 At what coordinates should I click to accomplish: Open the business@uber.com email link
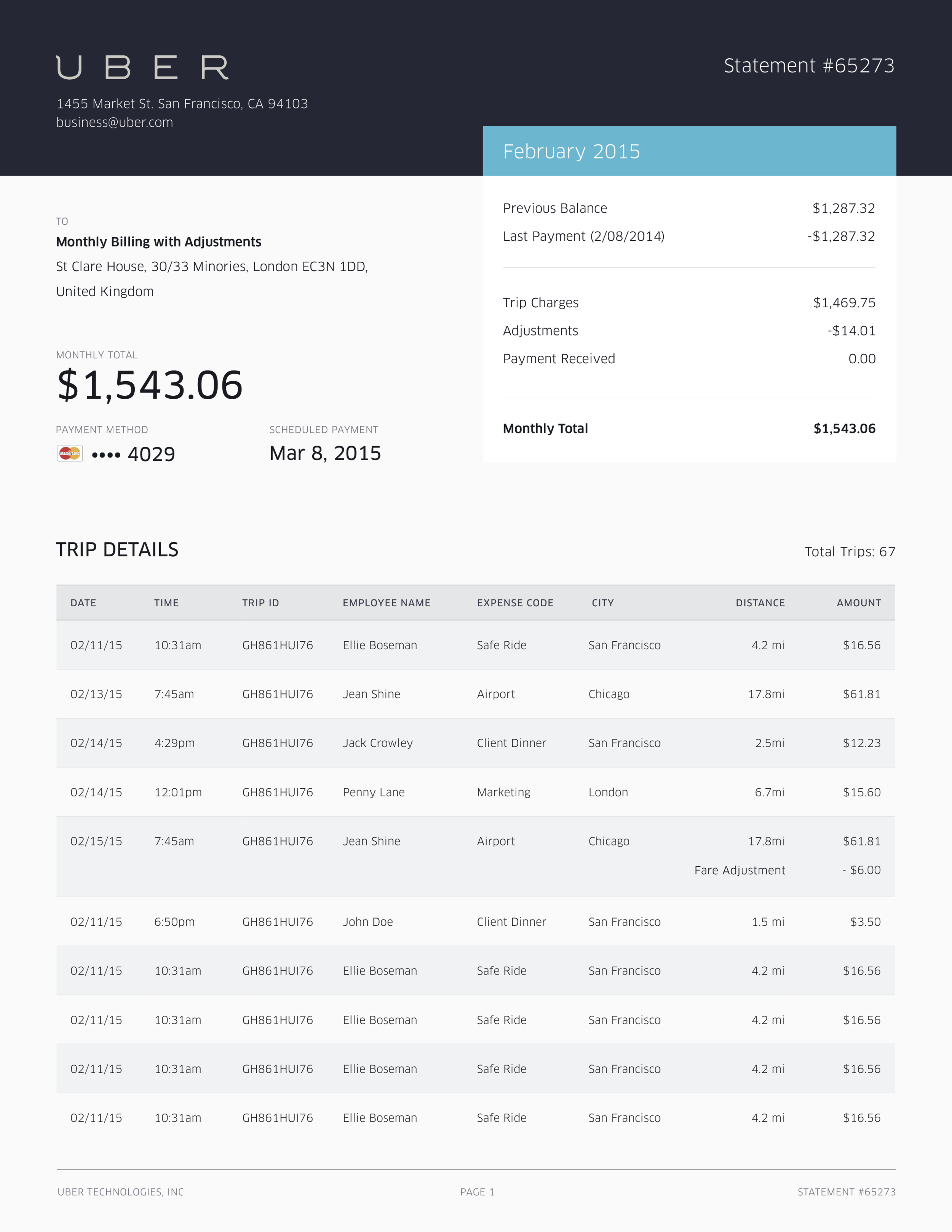115,122
